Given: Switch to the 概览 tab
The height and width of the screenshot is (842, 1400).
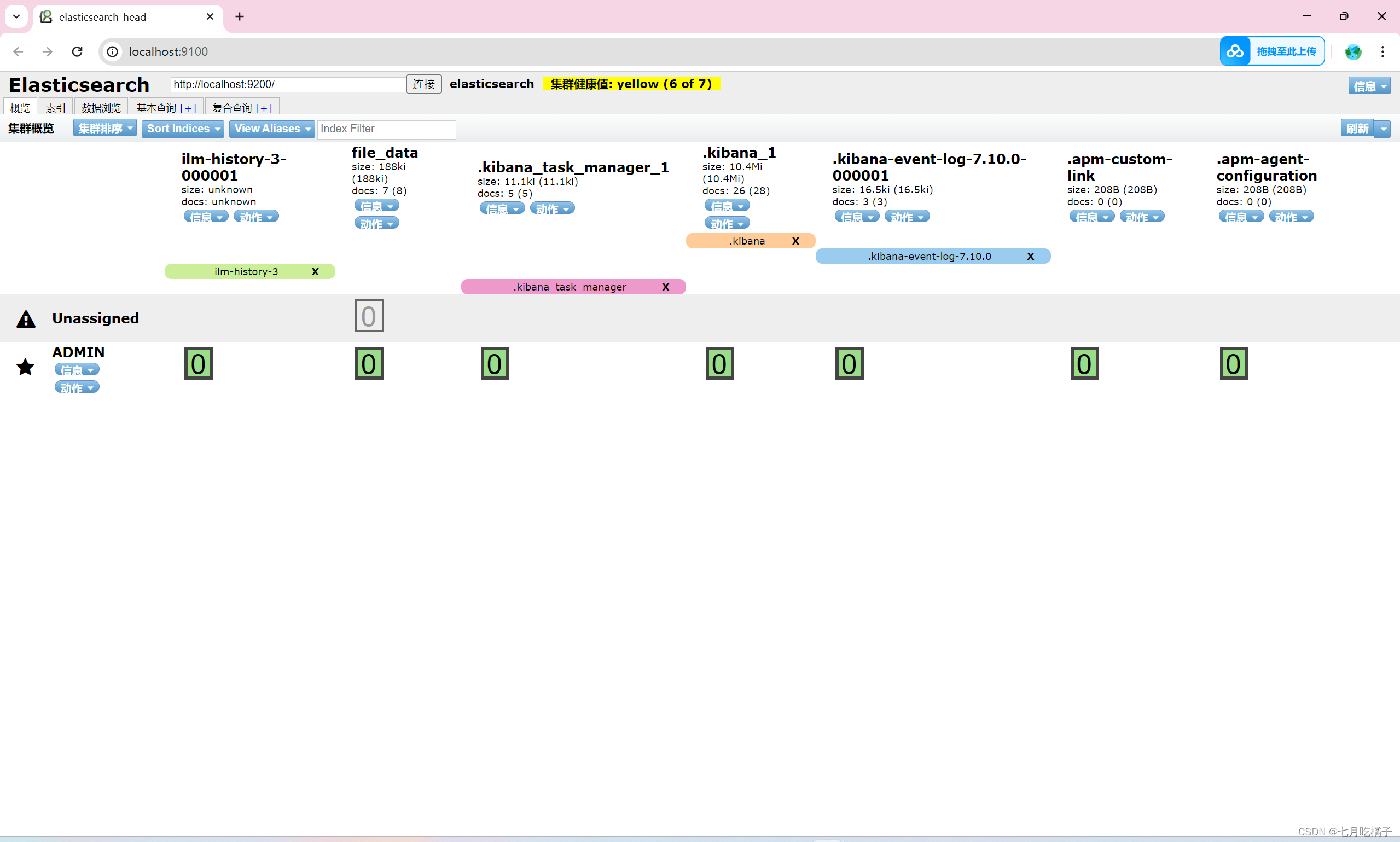Looking at the screenshot, I should tap(20, 107).
